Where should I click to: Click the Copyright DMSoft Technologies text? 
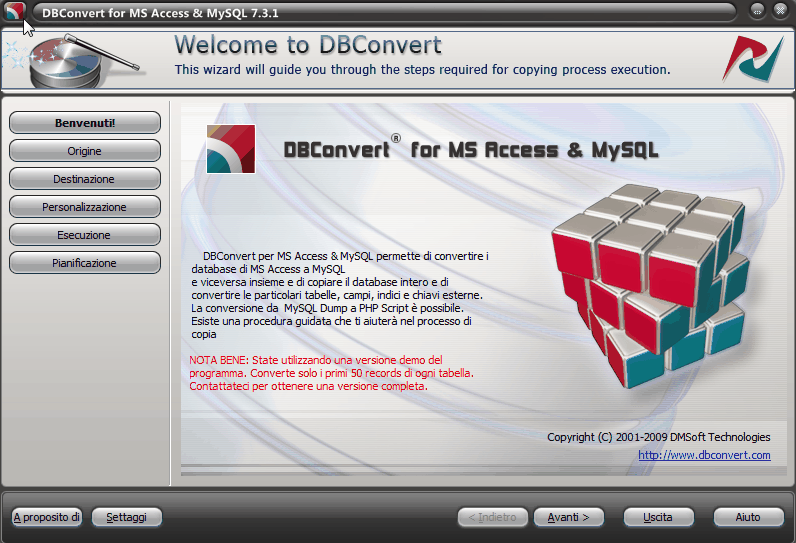[x=658, y=437]
